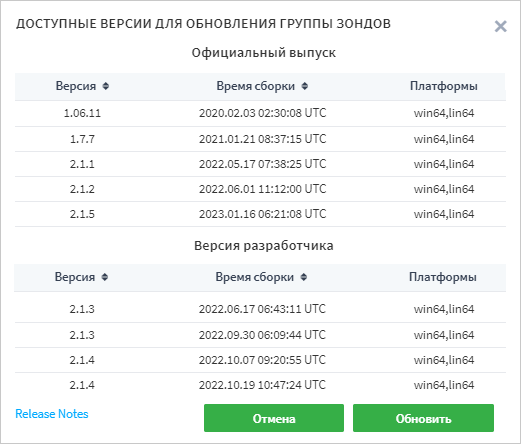Select developer version 2.1.3 built 2022.09.30
This screenshot has width=521, height=444.
260,335
